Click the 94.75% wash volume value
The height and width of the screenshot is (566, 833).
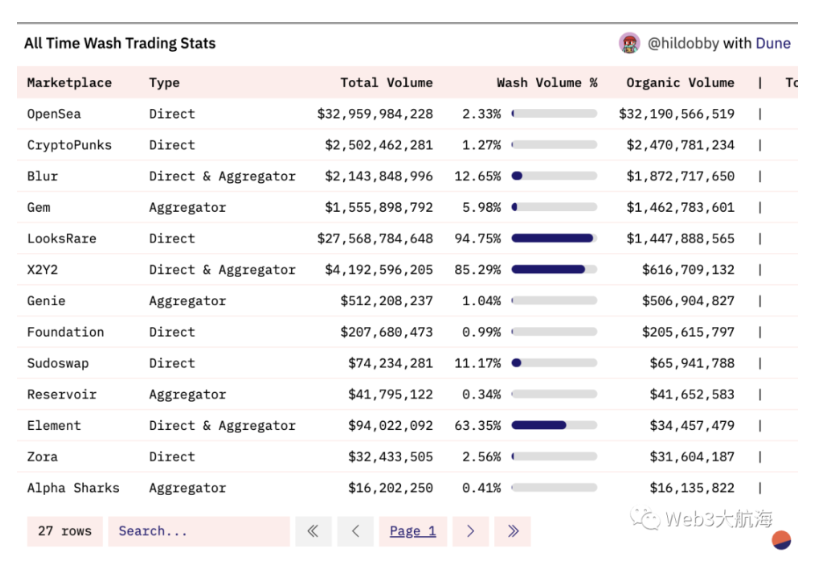[478, 239]
